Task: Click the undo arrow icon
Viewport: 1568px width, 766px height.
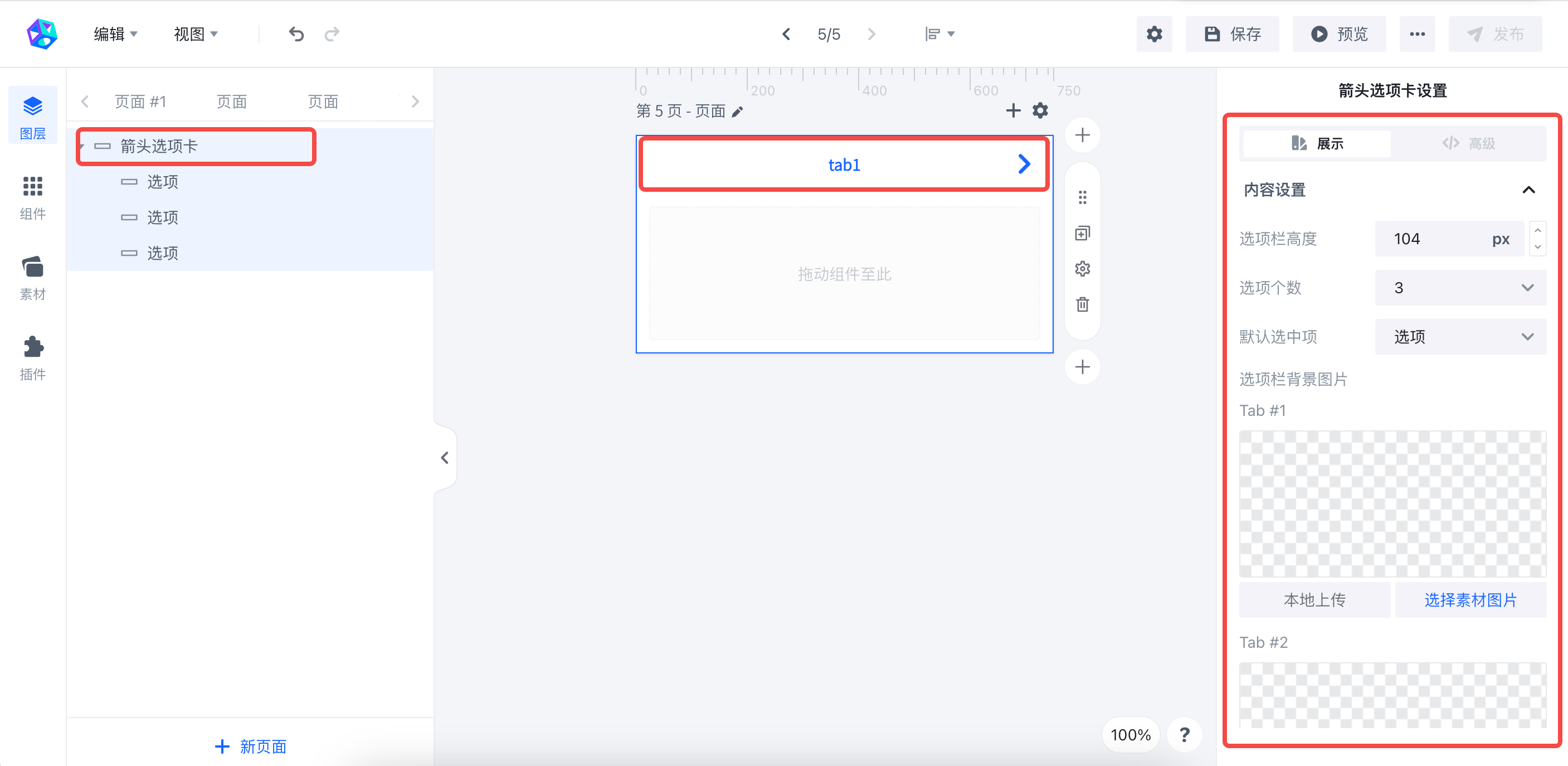Action: (x=296, y=34)
